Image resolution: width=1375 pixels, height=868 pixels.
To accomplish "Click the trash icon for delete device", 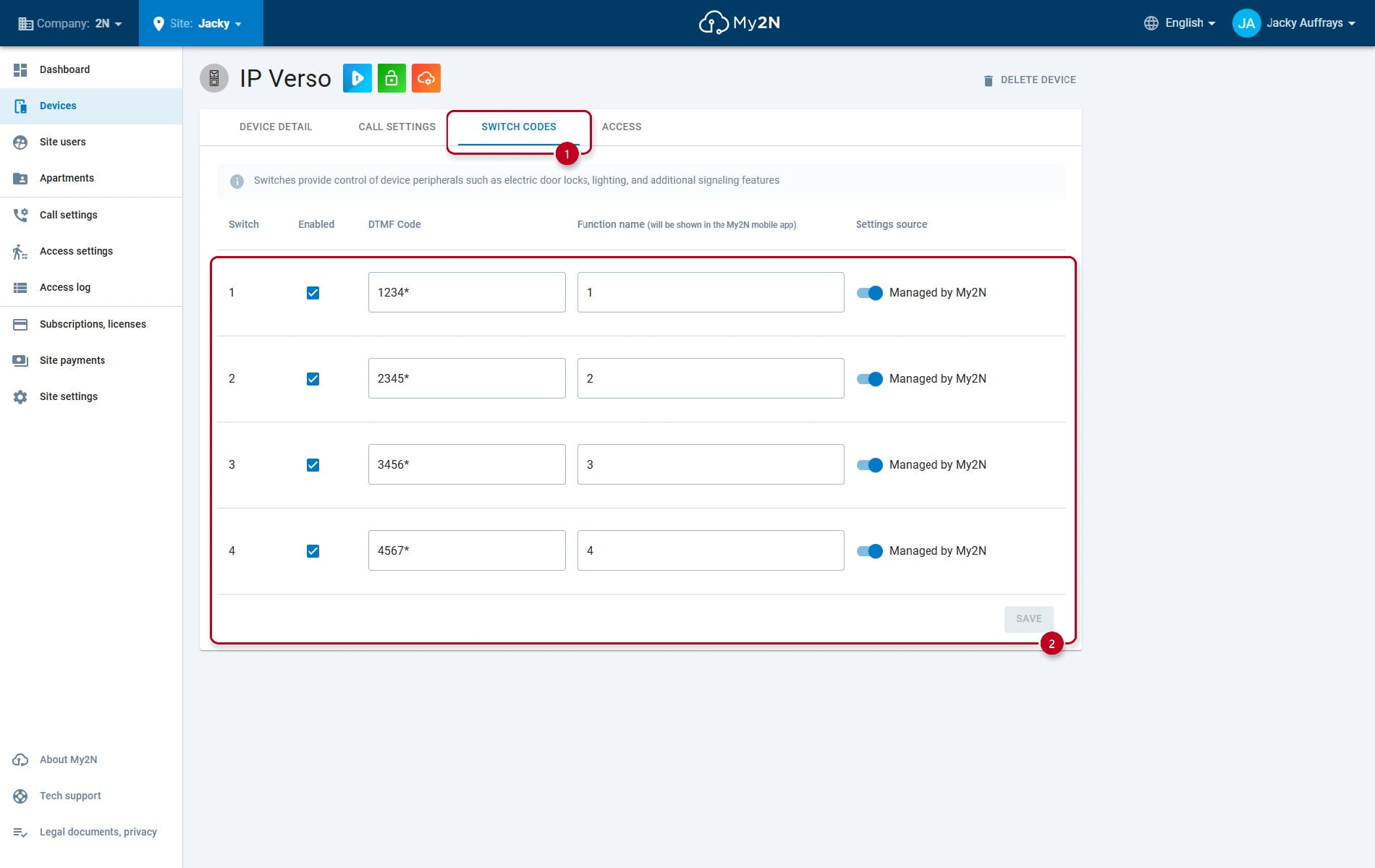I will pos(989,80).
